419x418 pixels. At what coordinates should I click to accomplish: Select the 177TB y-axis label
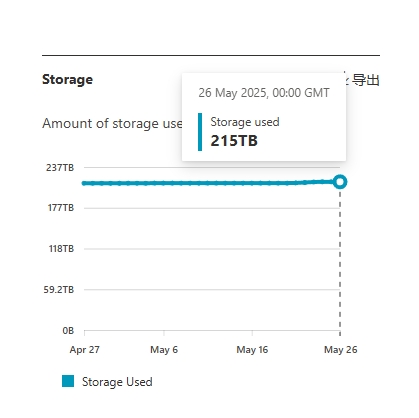(61, 208)
